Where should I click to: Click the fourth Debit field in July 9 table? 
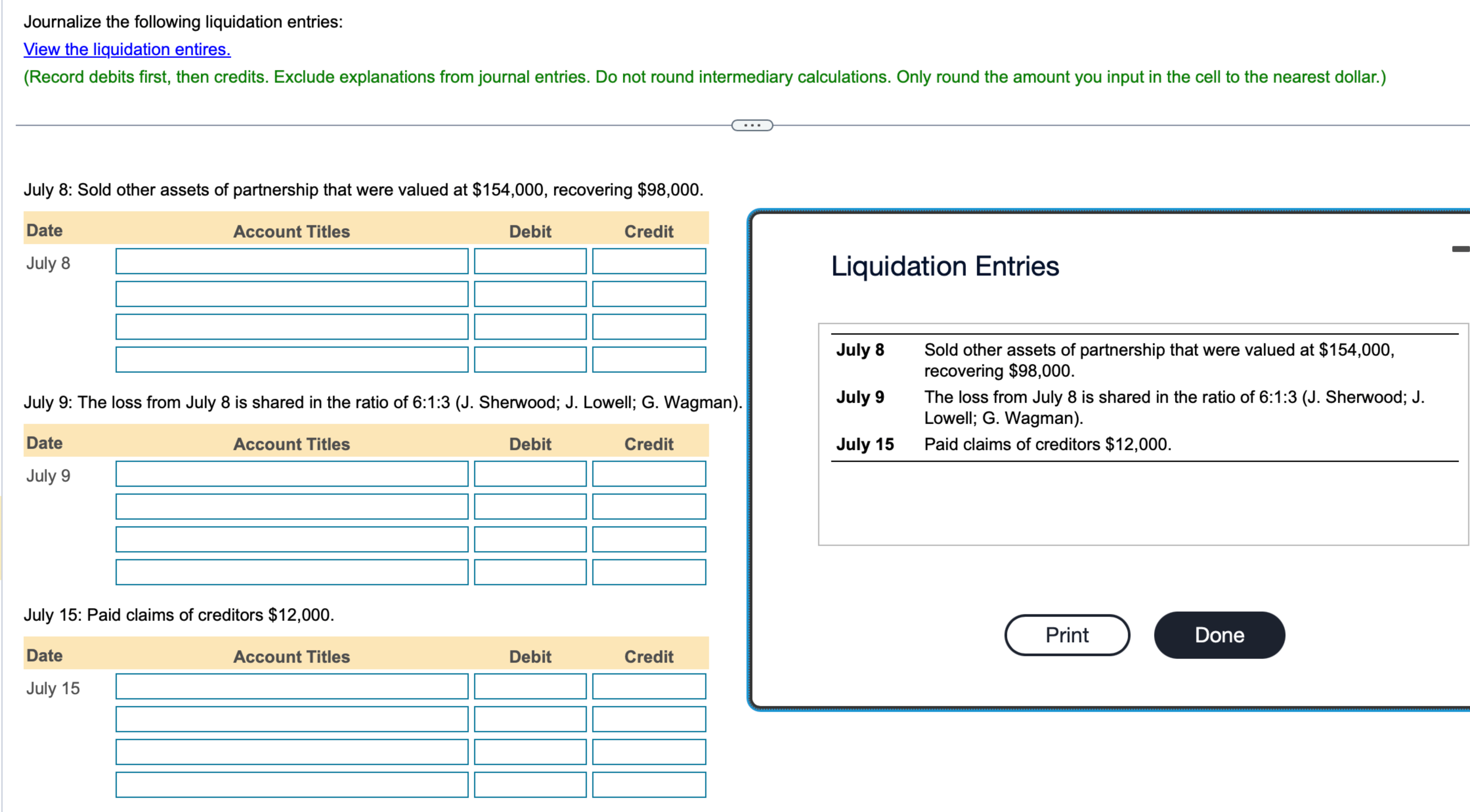(530, 572)
